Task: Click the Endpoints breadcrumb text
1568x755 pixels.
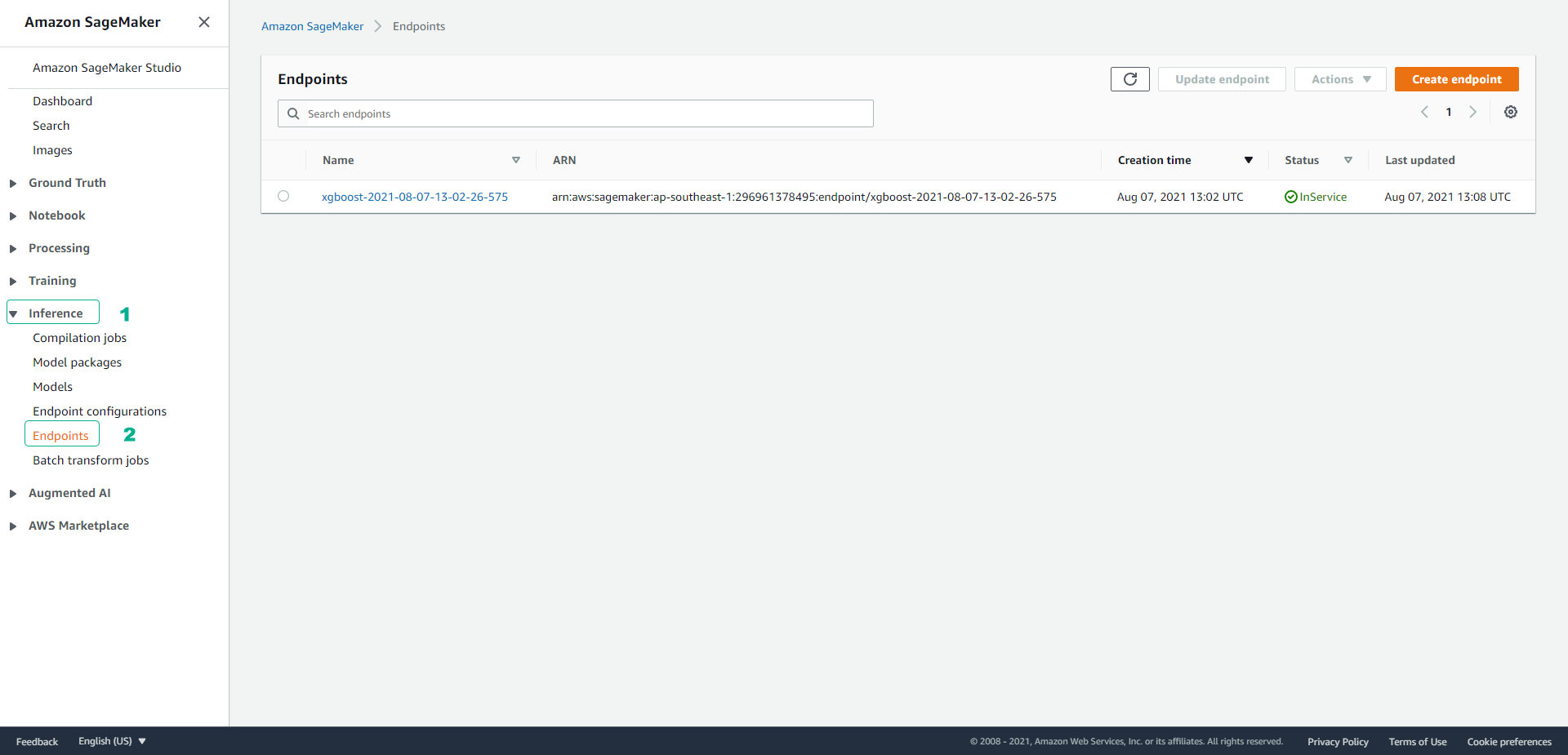Action: [419, 26]
